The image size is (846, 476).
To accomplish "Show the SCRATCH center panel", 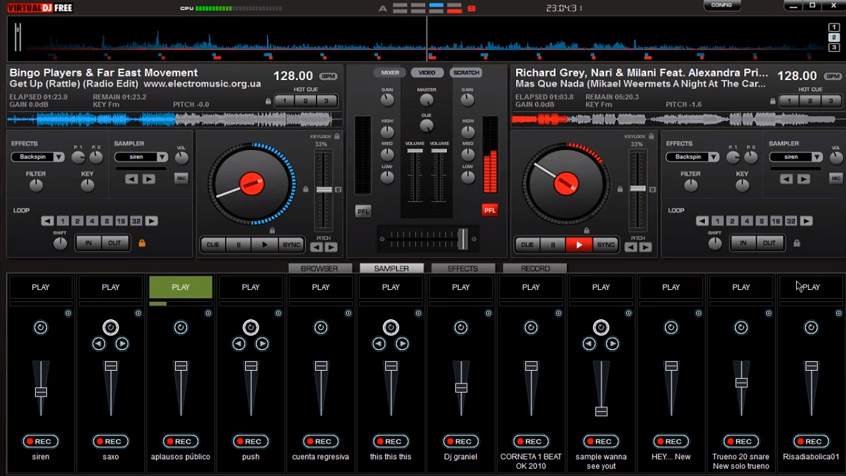I will click(x=466, y=72).
